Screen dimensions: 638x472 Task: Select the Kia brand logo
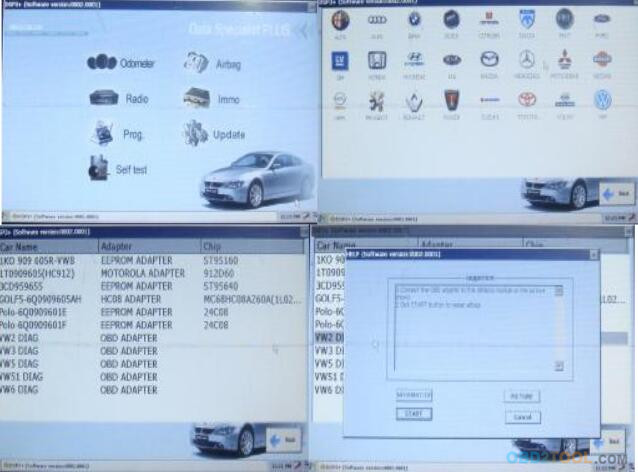point(452,60)
